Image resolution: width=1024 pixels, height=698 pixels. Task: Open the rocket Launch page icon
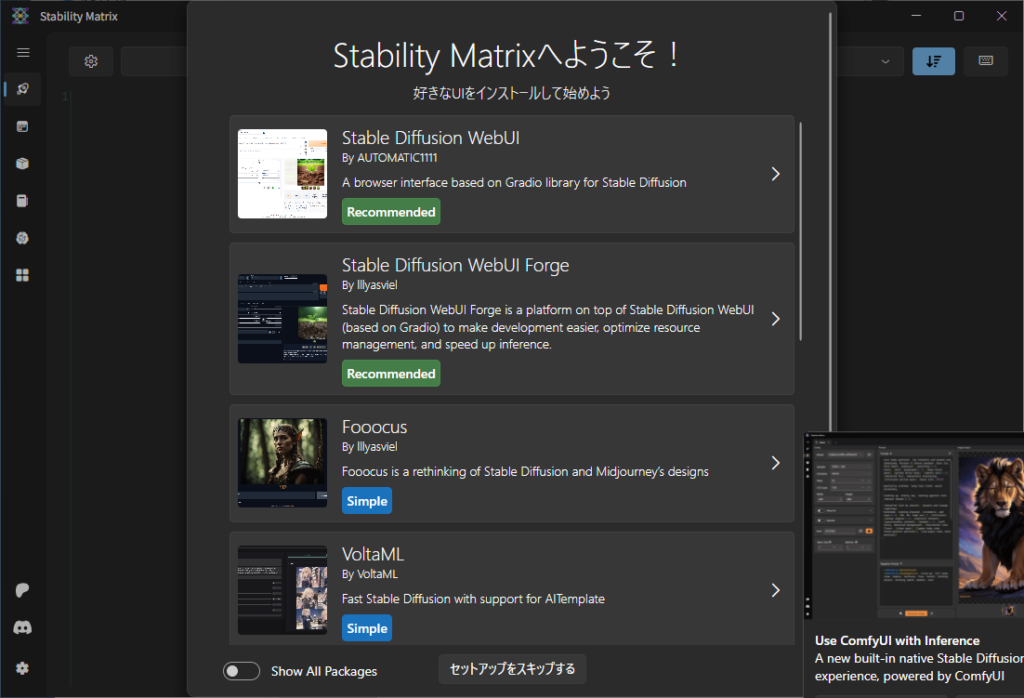(x=23, y=89)
